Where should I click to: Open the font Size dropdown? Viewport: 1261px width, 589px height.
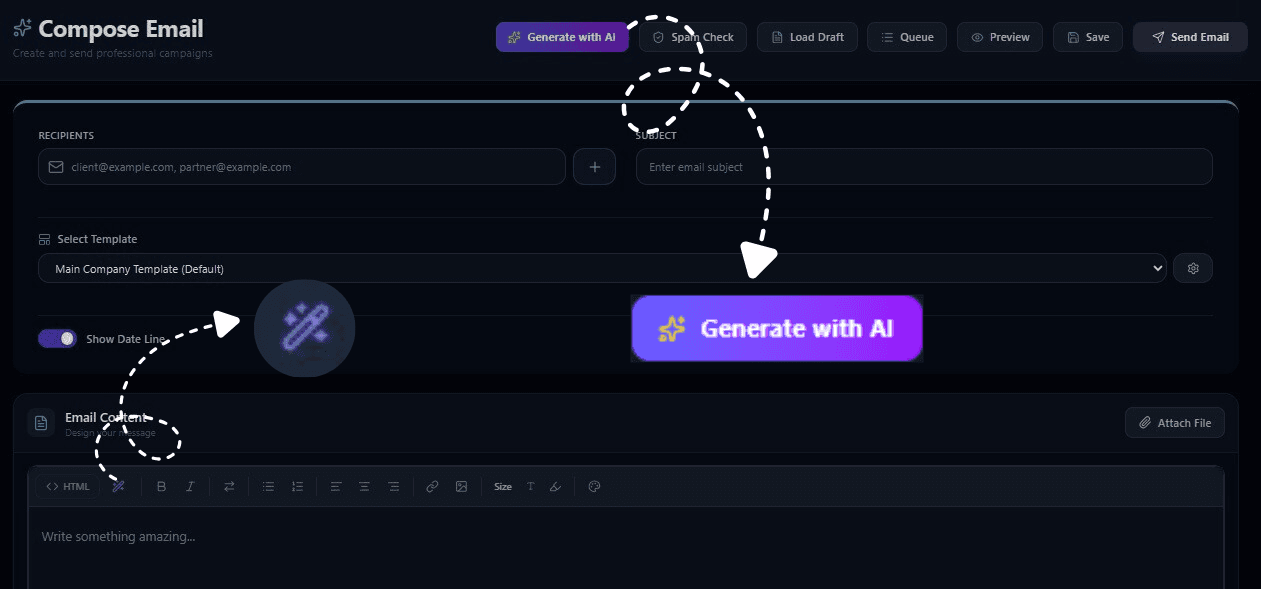click(502, 487)
